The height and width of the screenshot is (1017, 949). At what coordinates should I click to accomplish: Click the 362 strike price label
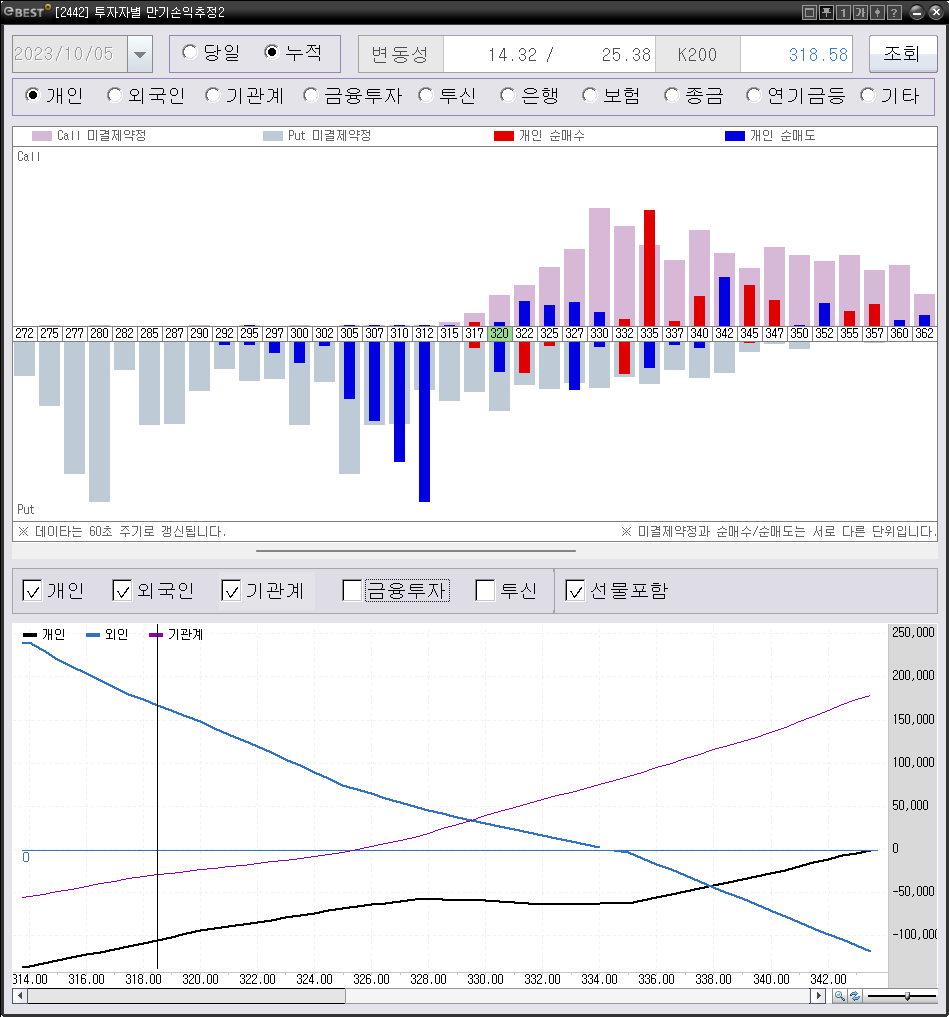coord(924,333)
